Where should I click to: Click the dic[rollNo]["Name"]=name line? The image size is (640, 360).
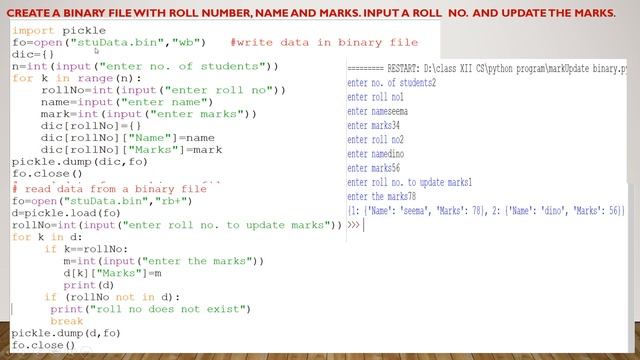[128, 138]
